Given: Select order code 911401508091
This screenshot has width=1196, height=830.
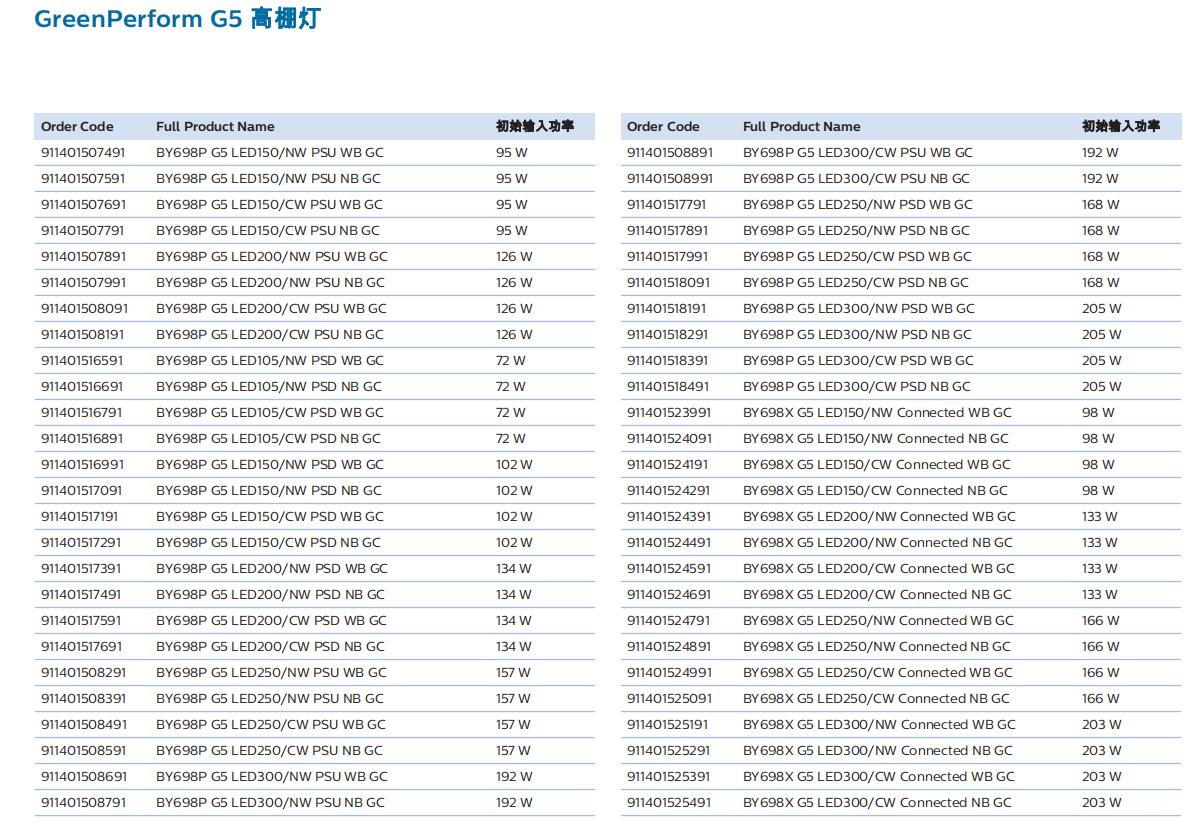Looking at the screenshot, I should click(x=84, y=309).
